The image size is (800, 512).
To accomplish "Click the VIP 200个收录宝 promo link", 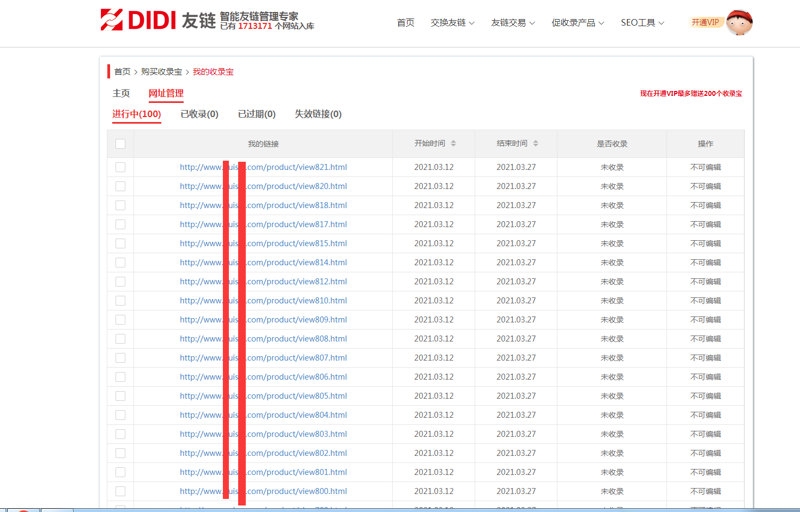I will pyautogui.click(x=691, y=94).
